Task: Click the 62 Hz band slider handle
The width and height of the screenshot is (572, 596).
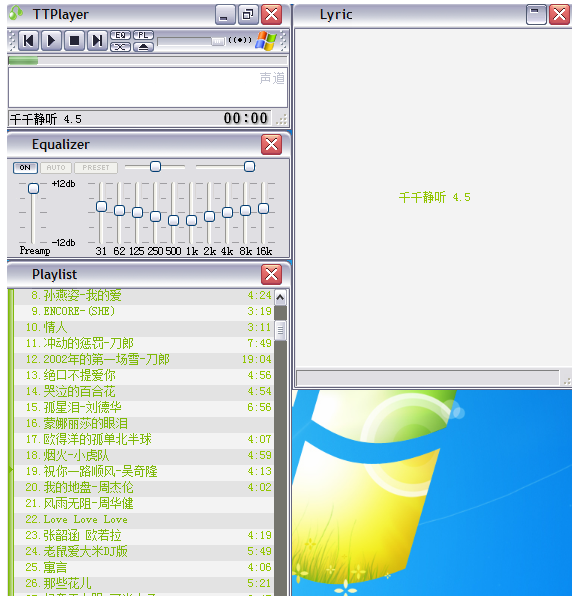Action: [119, 210]
